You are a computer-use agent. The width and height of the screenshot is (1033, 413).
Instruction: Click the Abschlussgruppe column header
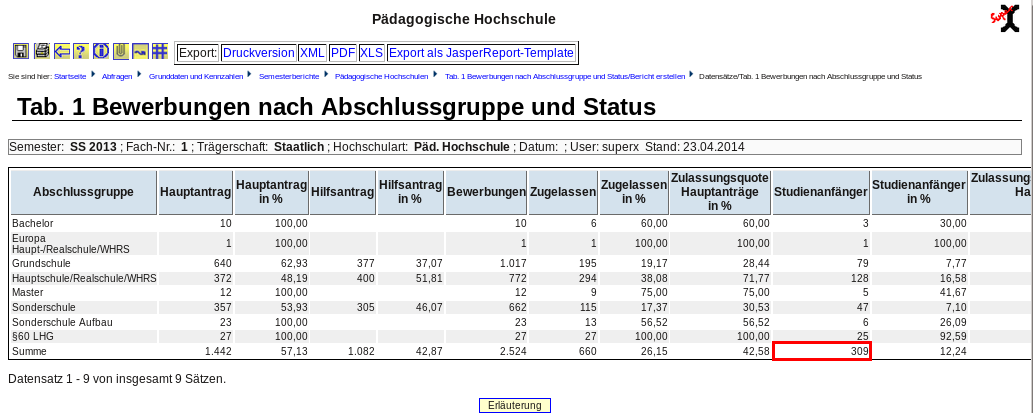point(84,192)
